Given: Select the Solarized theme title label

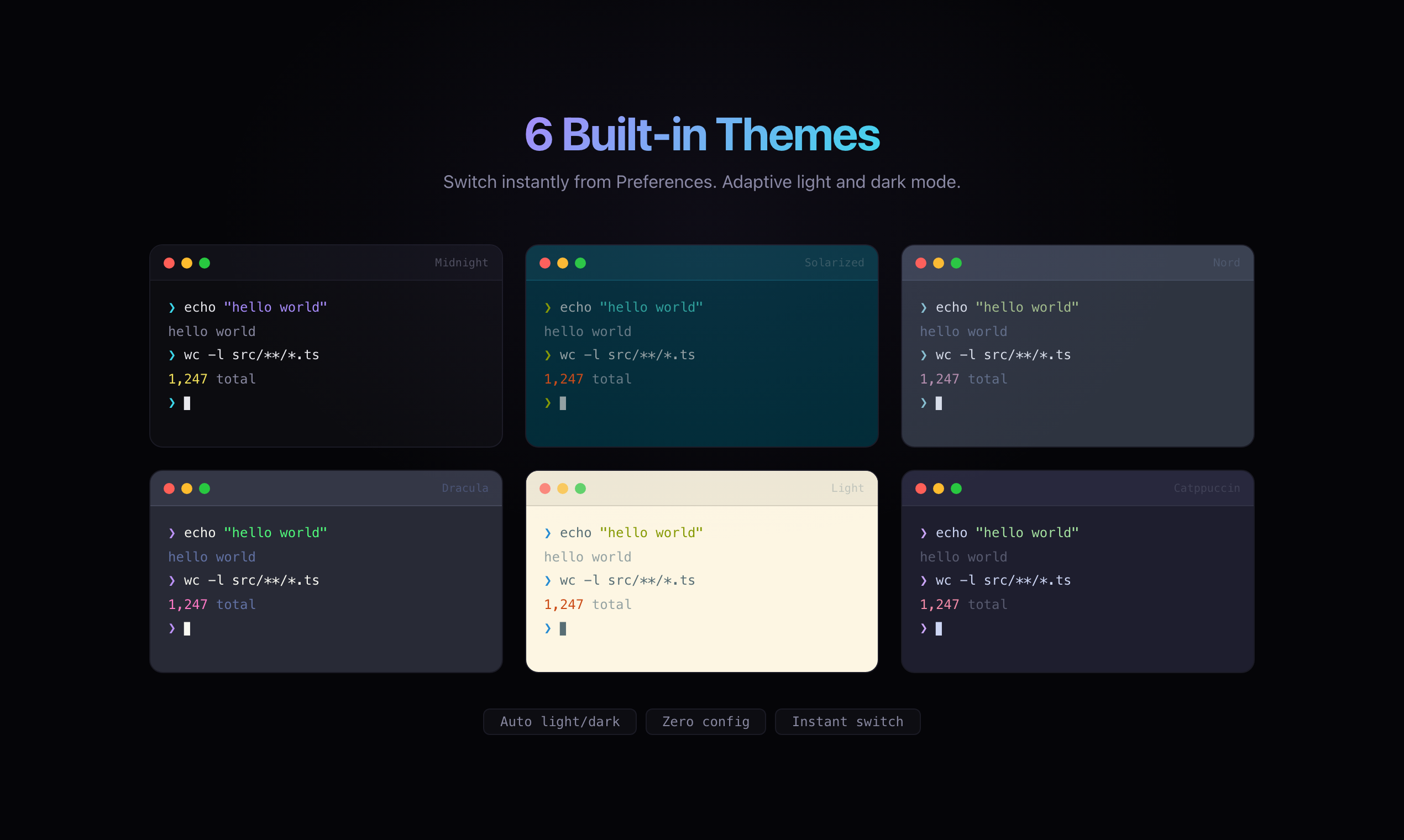Looking at the screenshot, I should (834, 262).
